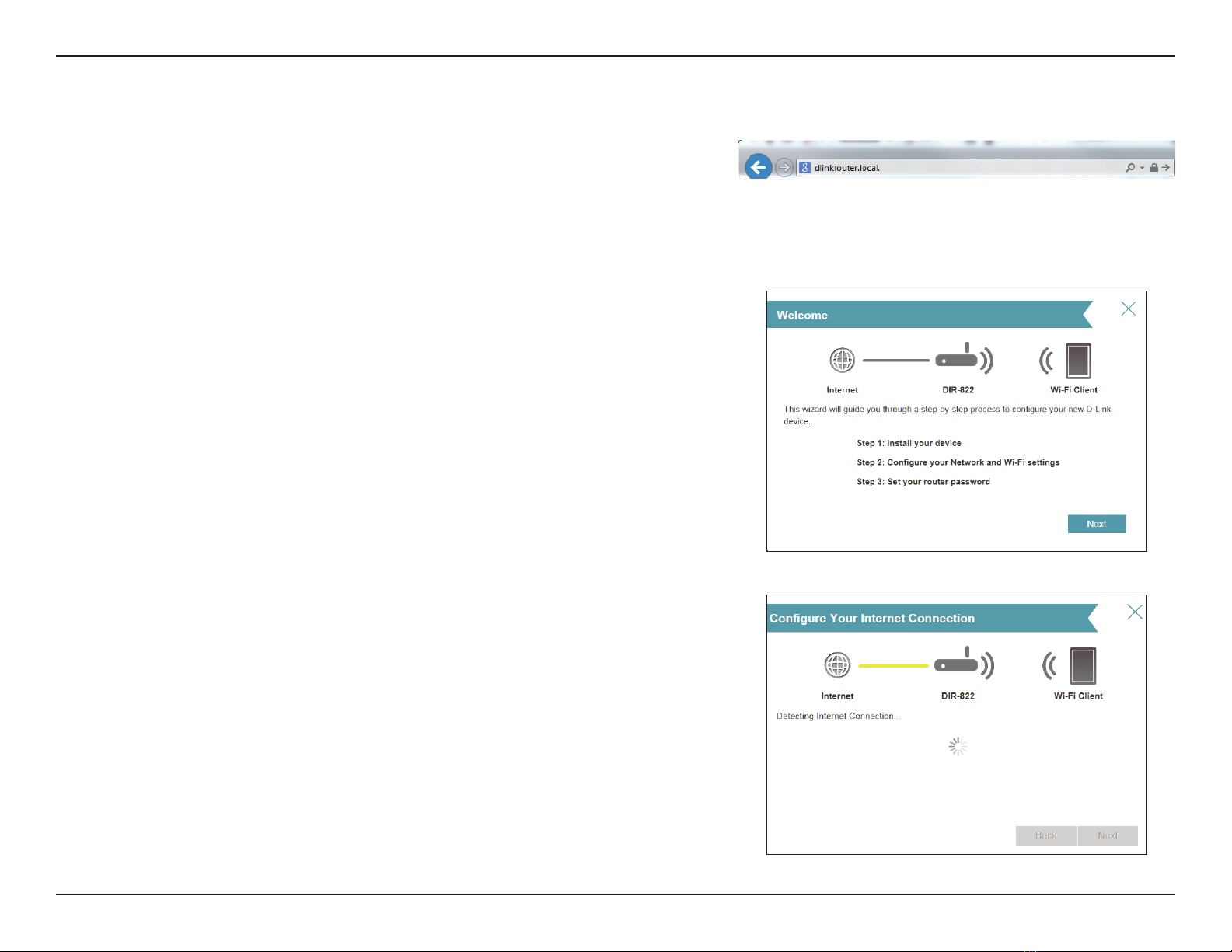
Task: Click the site favicon in the address bar
Action: 805,168
